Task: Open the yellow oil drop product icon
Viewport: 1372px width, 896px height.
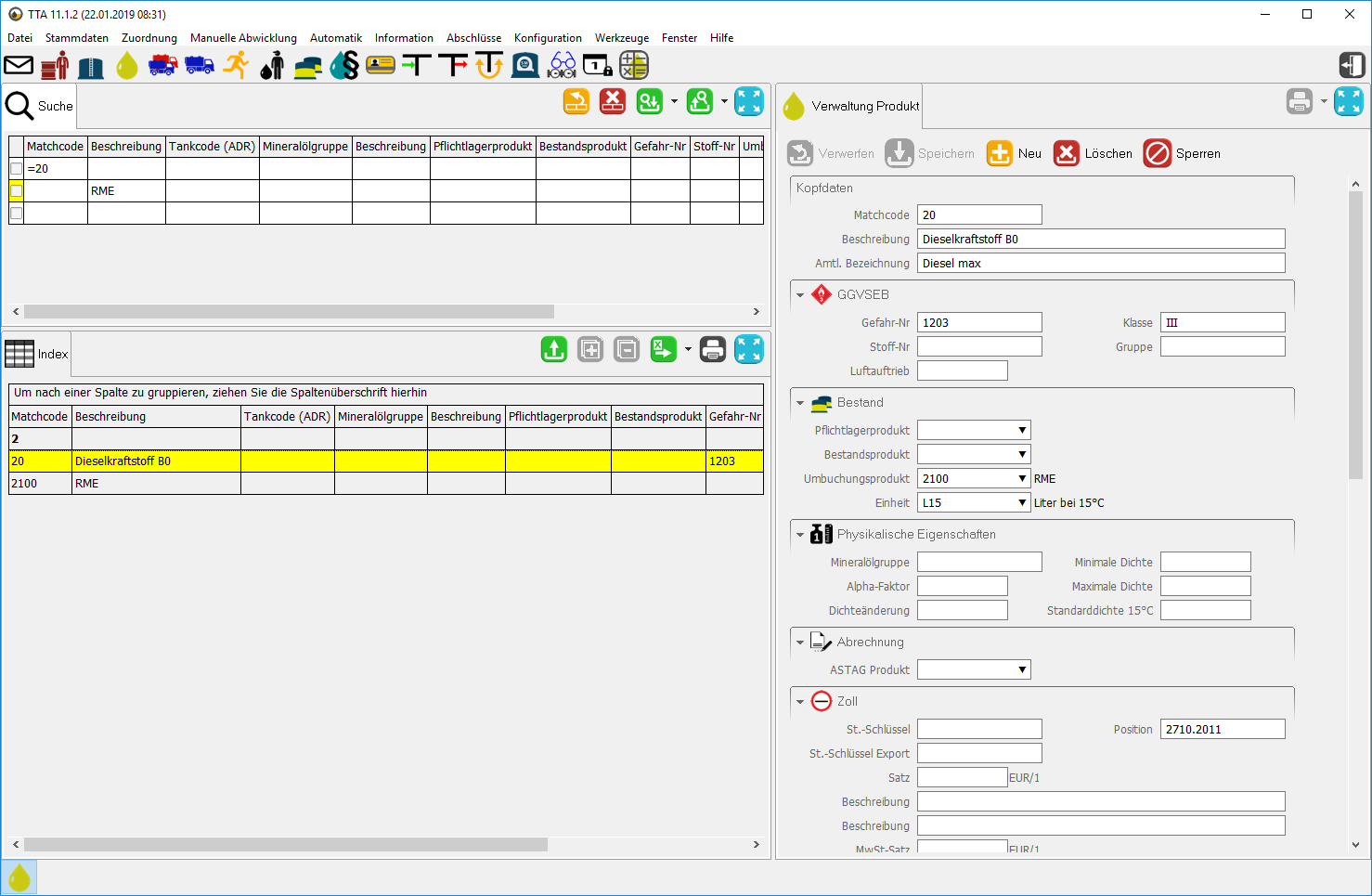Action: (x=127, y=65)
